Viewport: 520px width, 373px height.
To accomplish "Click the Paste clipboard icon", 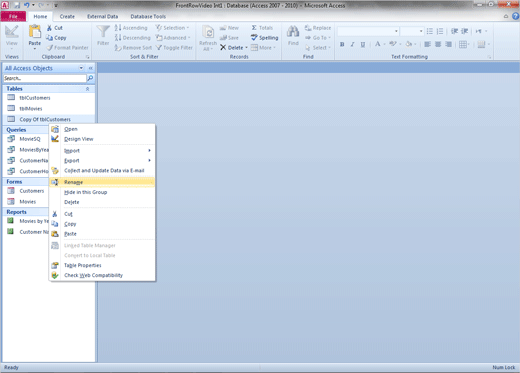I will click(x=35, y=32).
